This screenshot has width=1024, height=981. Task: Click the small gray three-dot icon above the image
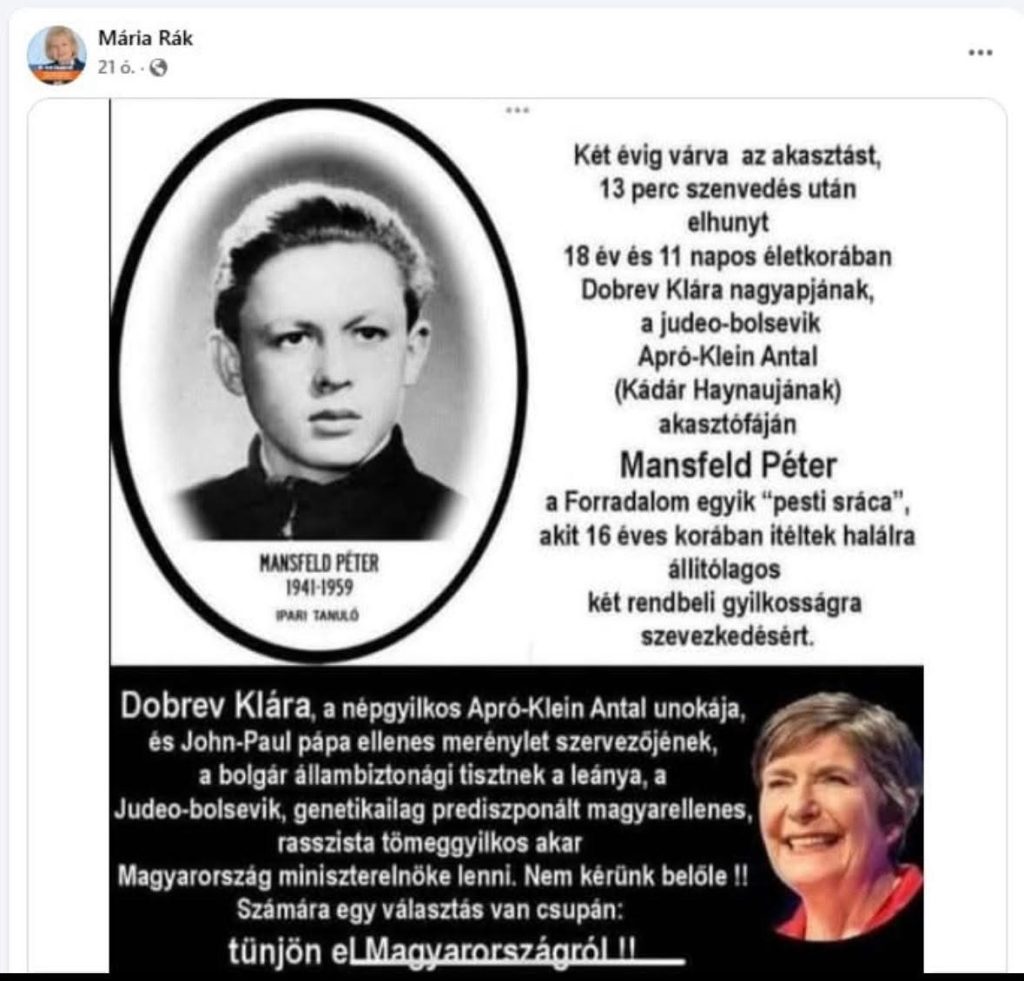pos(517,110)
